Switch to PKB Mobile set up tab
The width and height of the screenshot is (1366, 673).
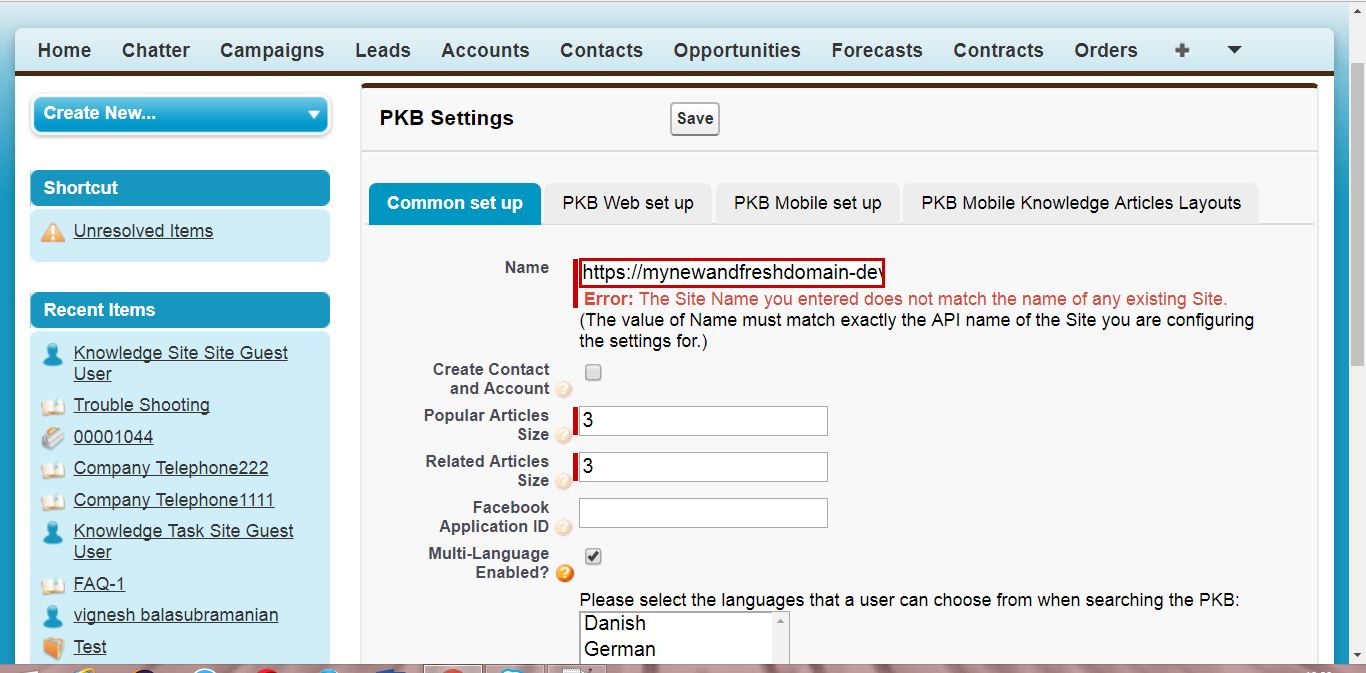[x=808, y=203]
